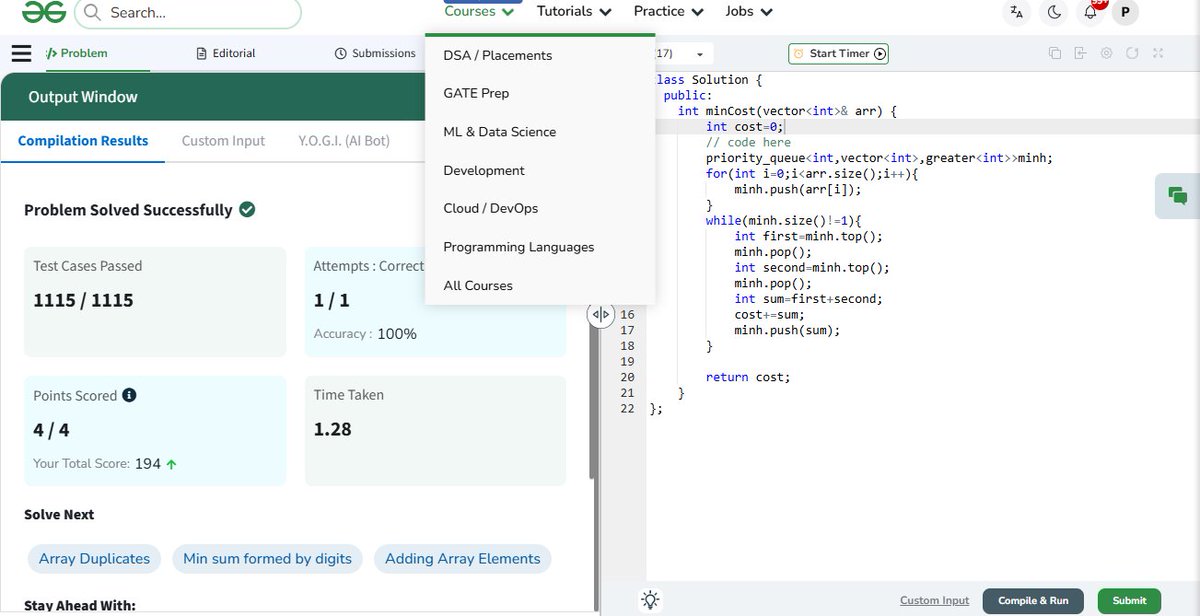Click the 'minh.push(sum);' code line
The width and height of the screenshot is (1200, 616).
[787, 330]
